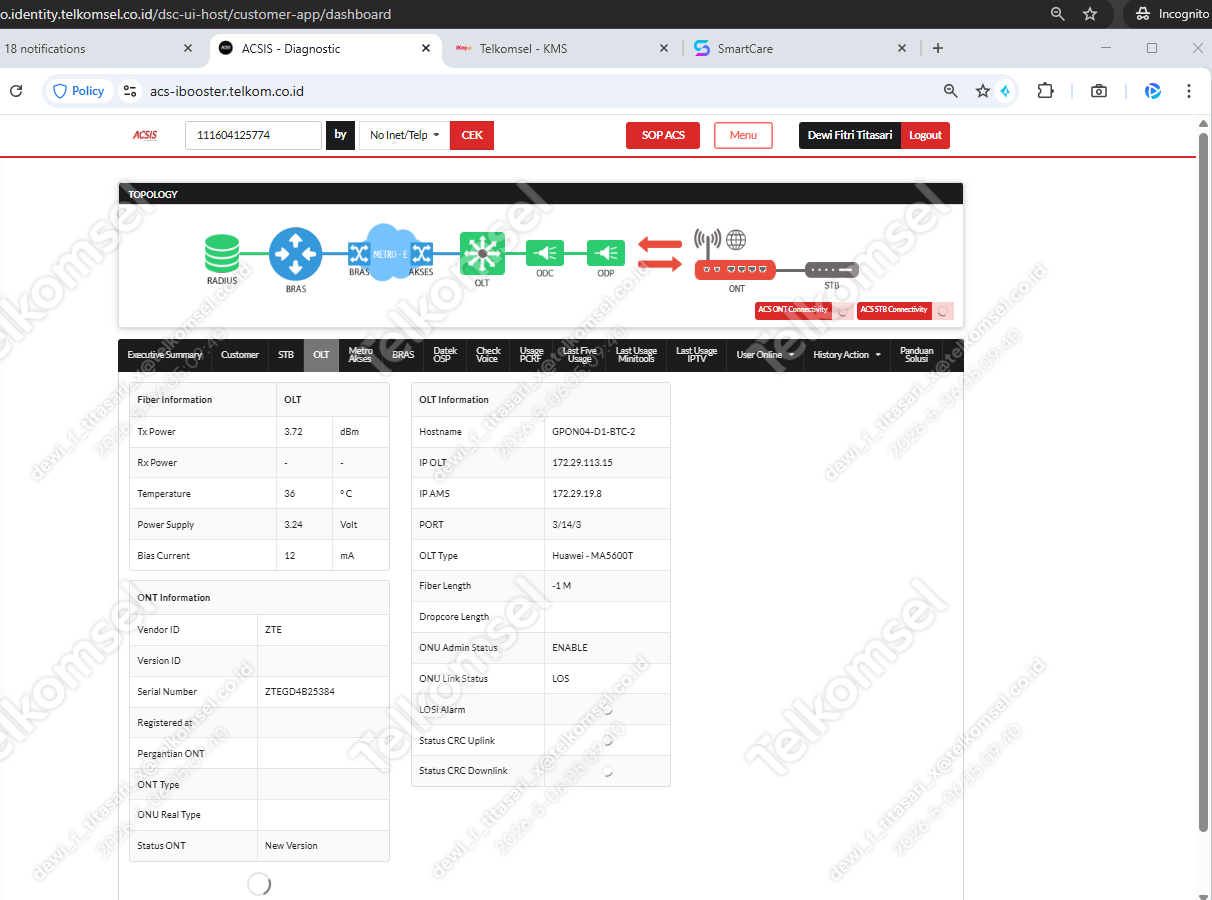Select the Metro-E AKSES switch icon
This screenshot has width=1212, height=900.
pyautogui.click(x=421, y=254)
